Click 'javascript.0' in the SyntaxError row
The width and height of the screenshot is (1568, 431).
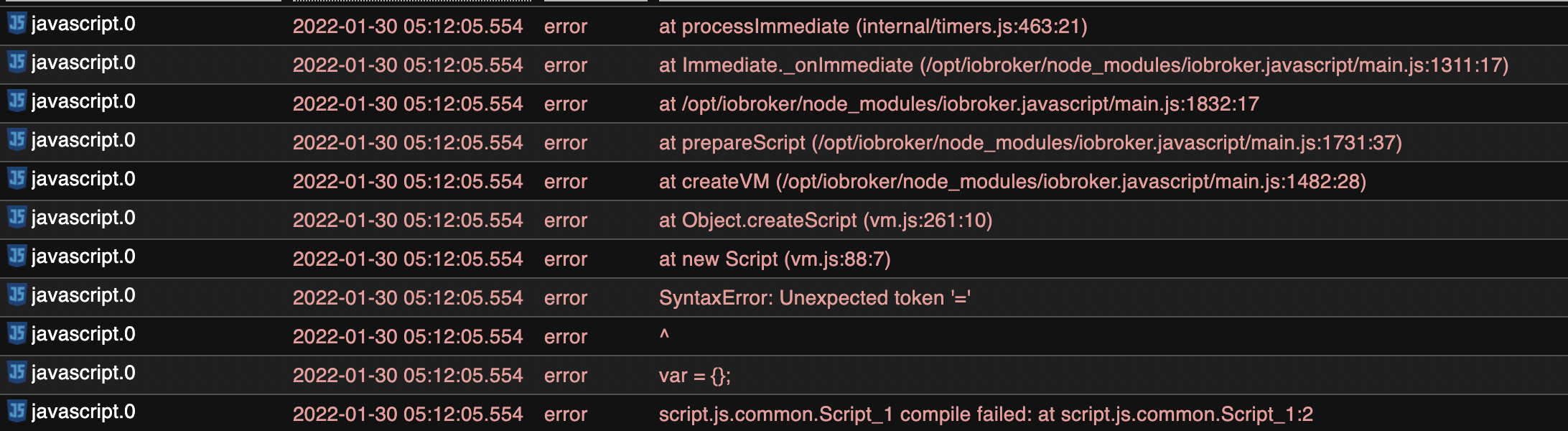point(83,295)
